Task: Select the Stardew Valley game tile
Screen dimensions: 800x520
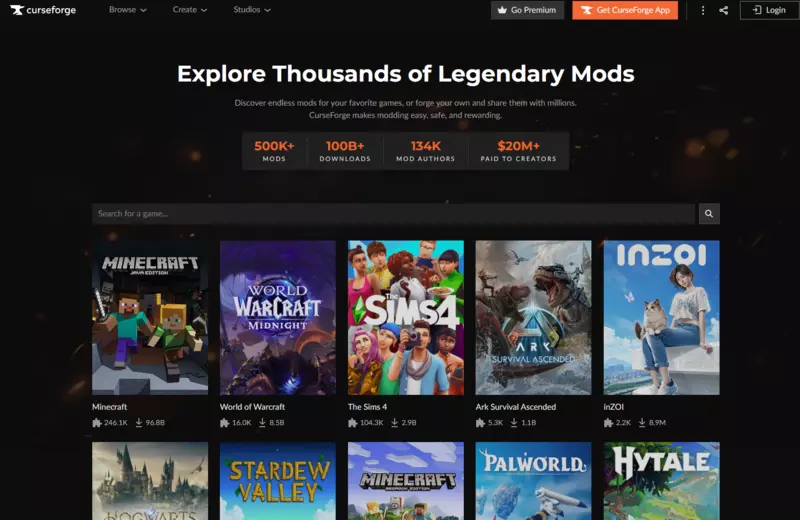Action: click(278, 481)
